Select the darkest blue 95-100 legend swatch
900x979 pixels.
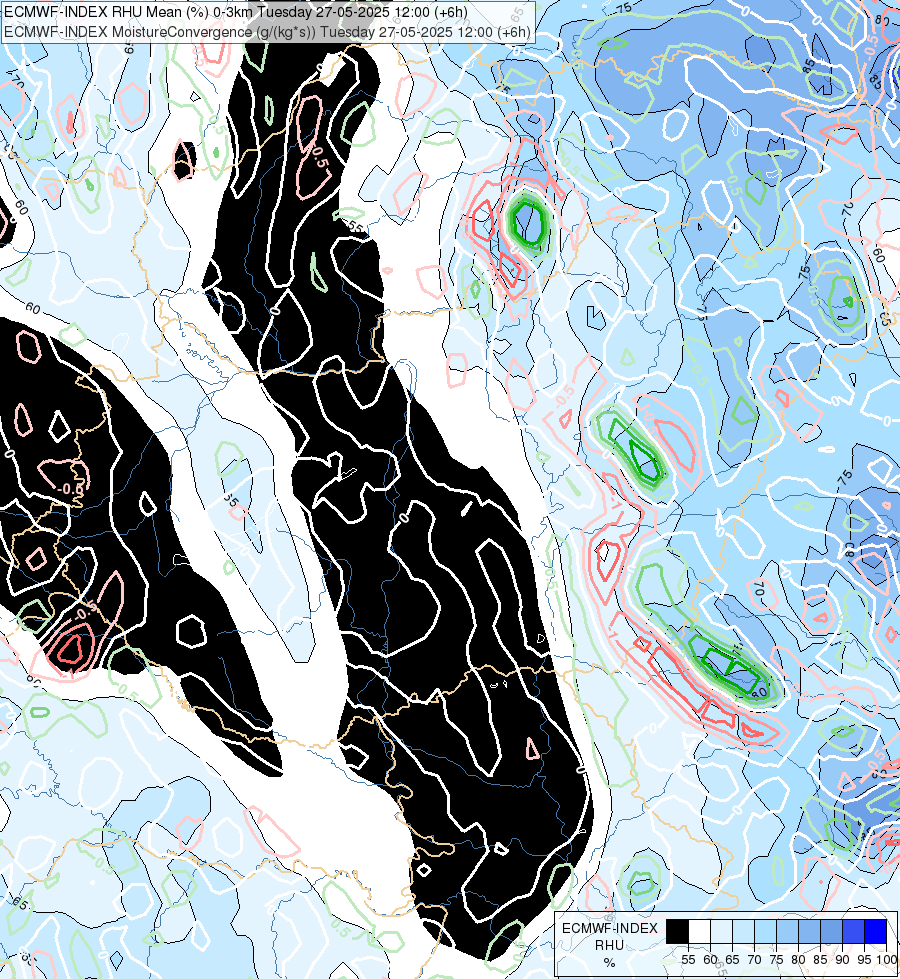click(876, 932)
